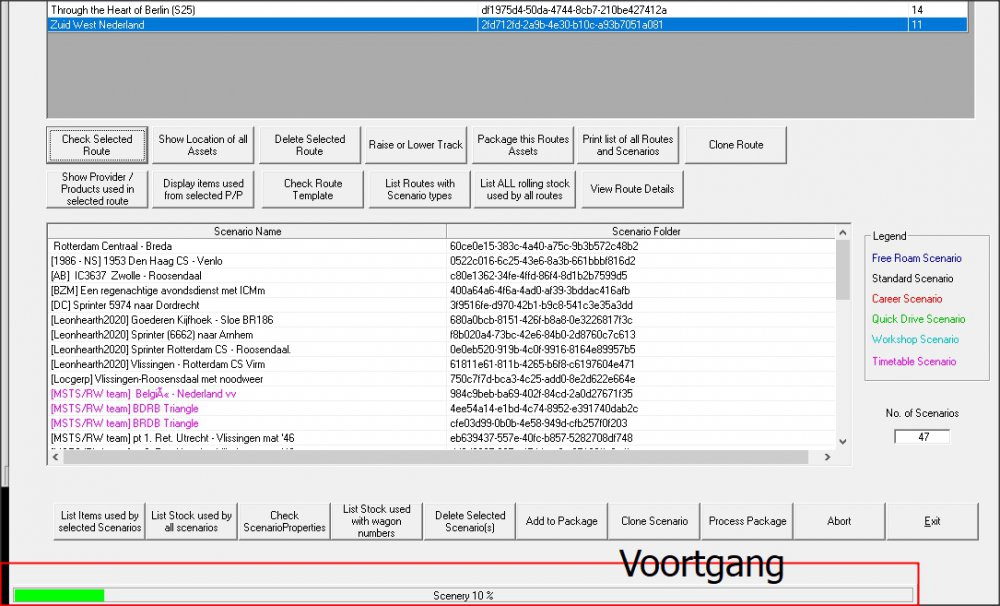Print list of all Routes and Scenarios
Screen dimensions: 1000x606
point(628,145)
